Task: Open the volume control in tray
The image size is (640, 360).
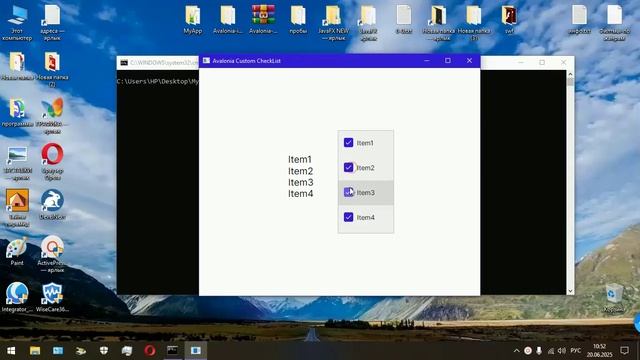Action: click(x=562, y=351)
